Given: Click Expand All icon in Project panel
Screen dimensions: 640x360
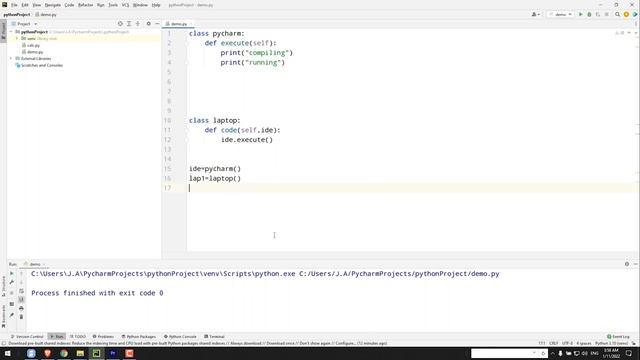Looking at the screenshot, I should [129, 24].
